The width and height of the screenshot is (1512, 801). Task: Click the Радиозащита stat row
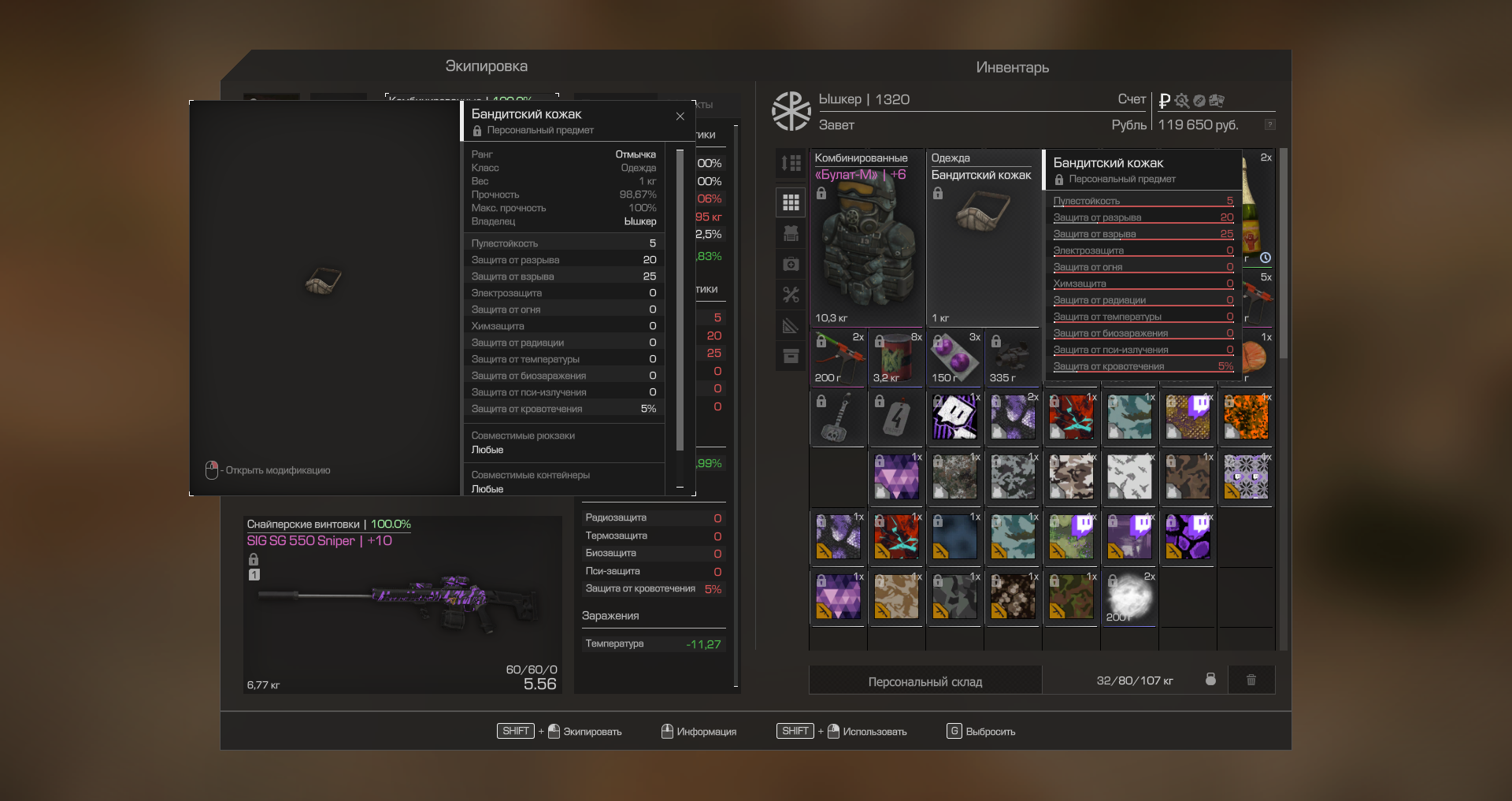click(x=653, y=518)
